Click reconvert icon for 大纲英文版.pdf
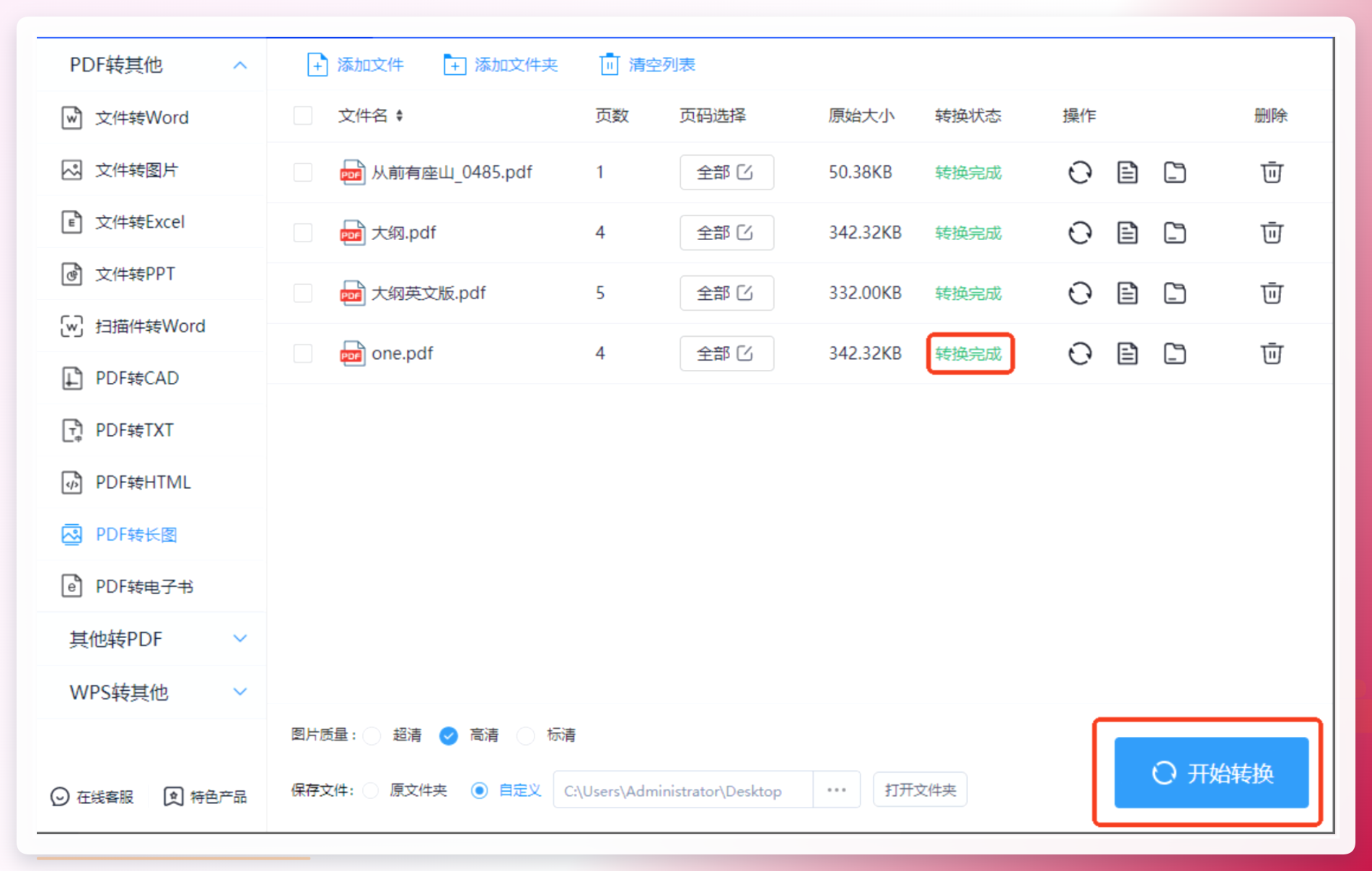 1079,293
